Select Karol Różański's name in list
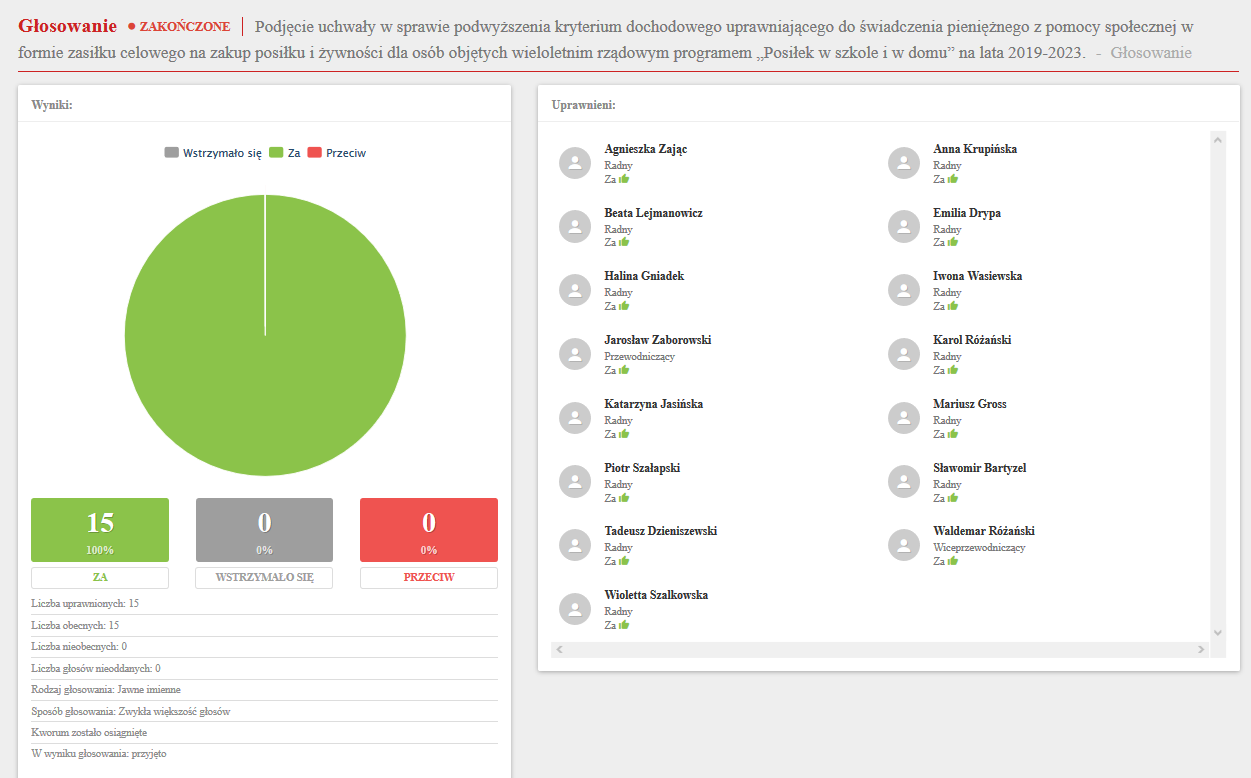This screenshot has height=778, width=1251. (x=971, y=340)
